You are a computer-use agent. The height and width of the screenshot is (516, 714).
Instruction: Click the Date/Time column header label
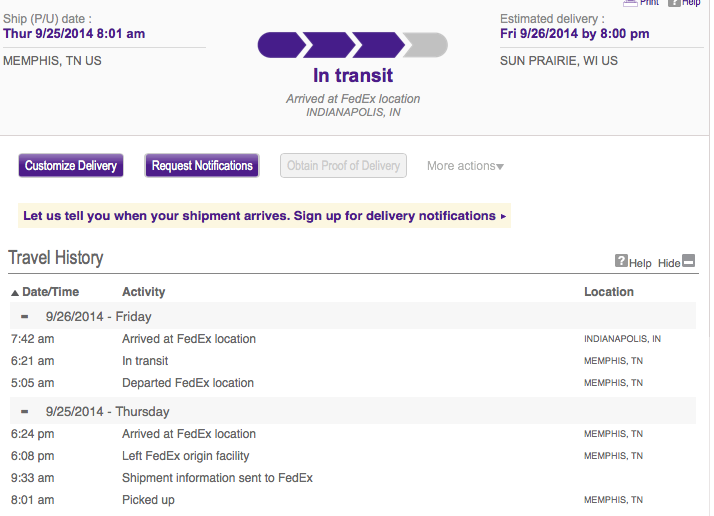tap(51, 292)
